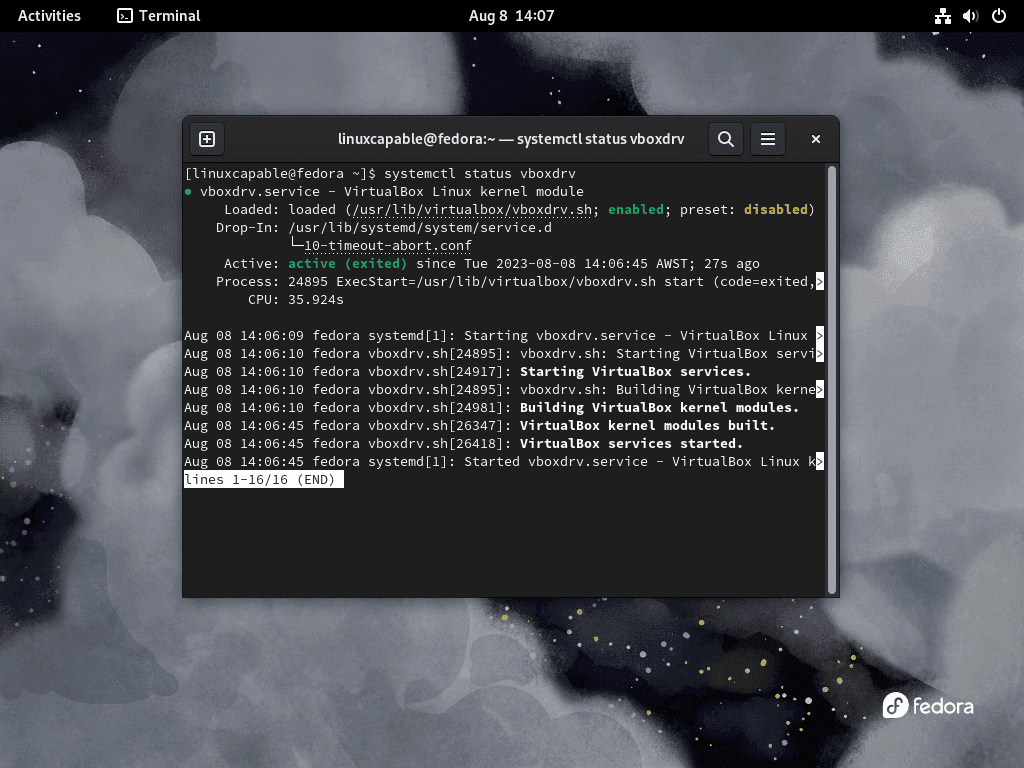1024x768 pixels.
Task: Open the Activities overview
Action: coord(48,15)
